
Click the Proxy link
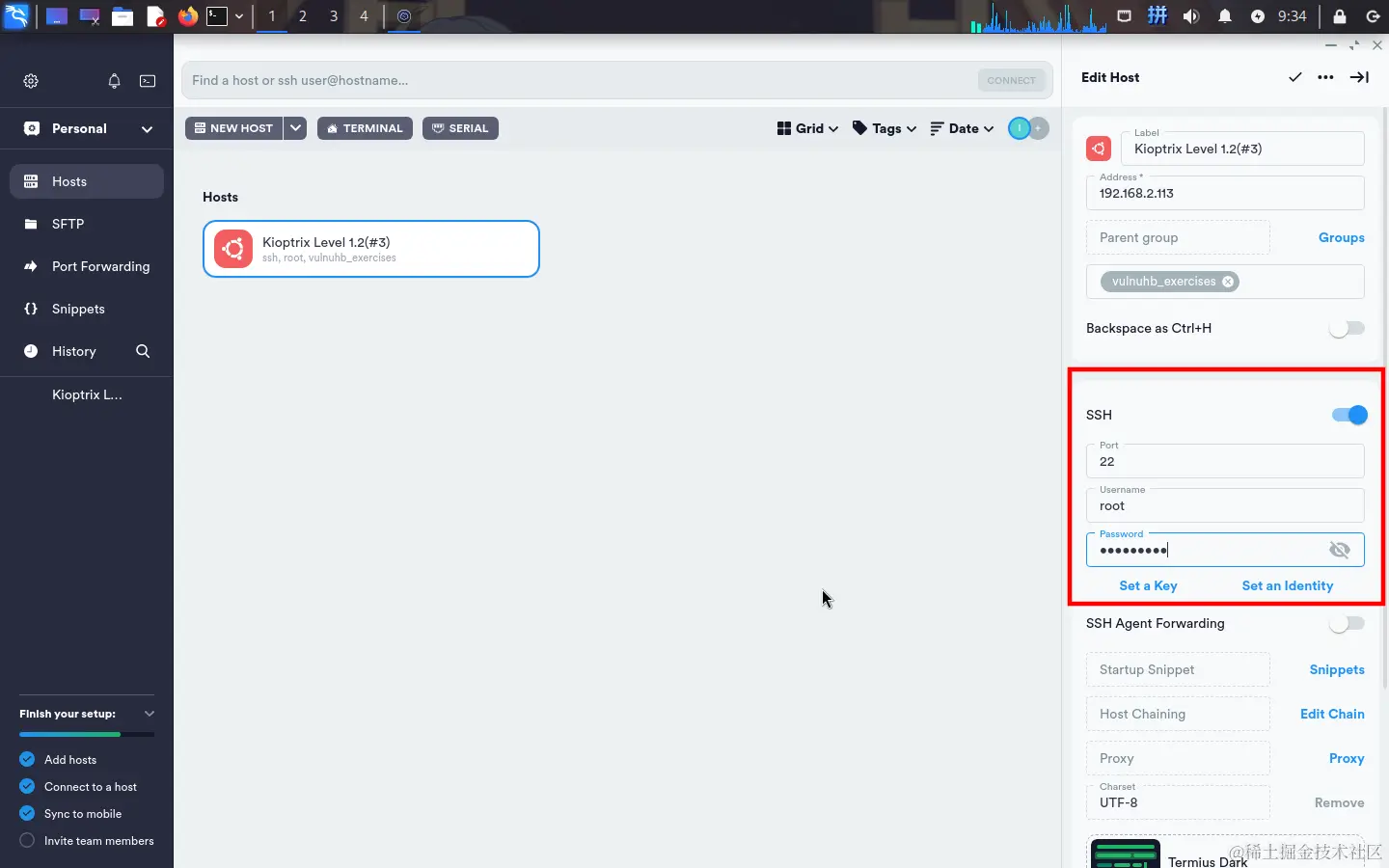pos(1347,758)
